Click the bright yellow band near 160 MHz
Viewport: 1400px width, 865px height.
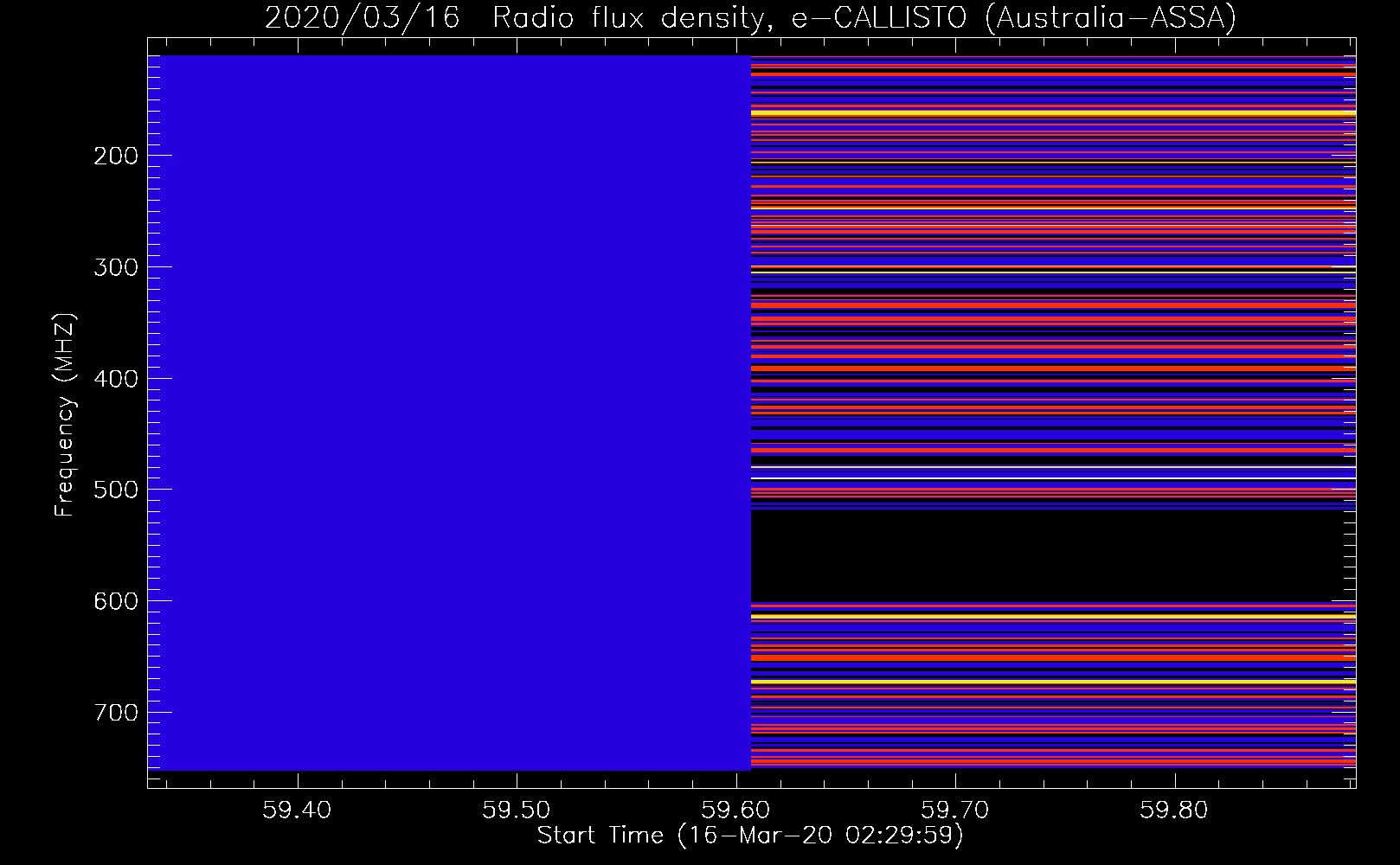coord(1053,113)
